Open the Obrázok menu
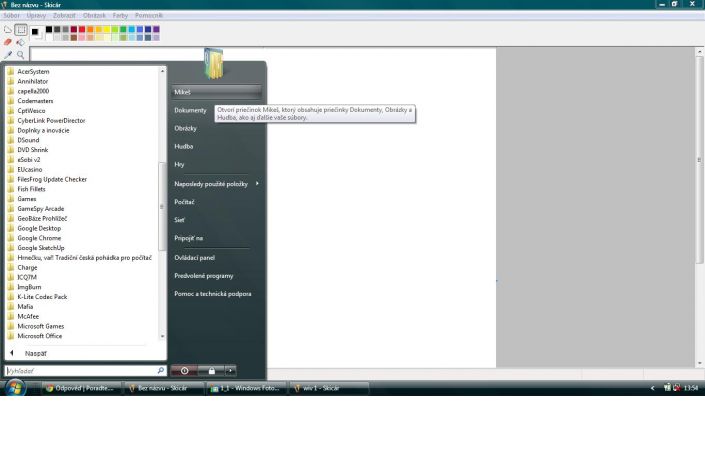The width and height of the screenshot is (705, 464). (94, 15)
